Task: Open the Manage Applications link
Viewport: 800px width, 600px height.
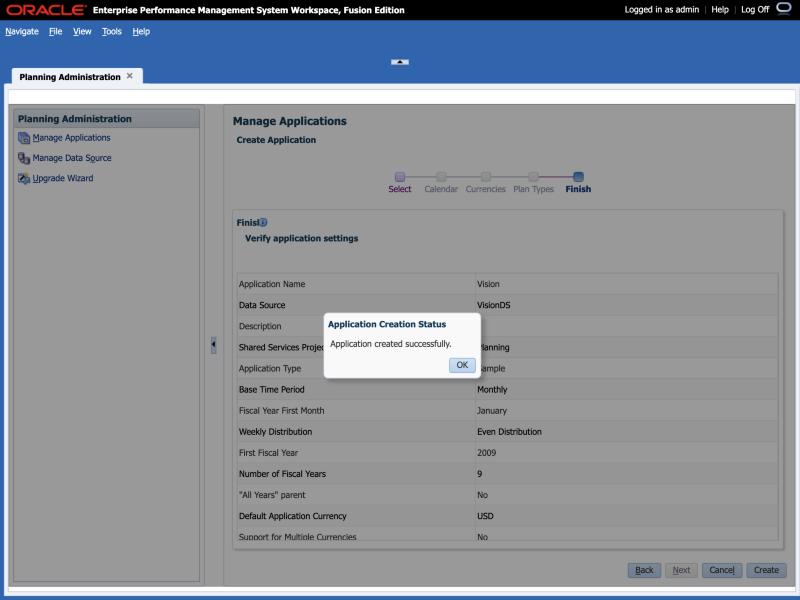Action: 71,138
